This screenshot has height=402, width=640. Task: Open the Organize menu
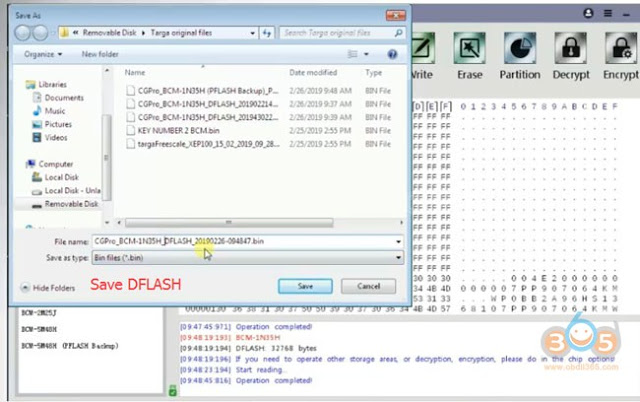point(43,54)
